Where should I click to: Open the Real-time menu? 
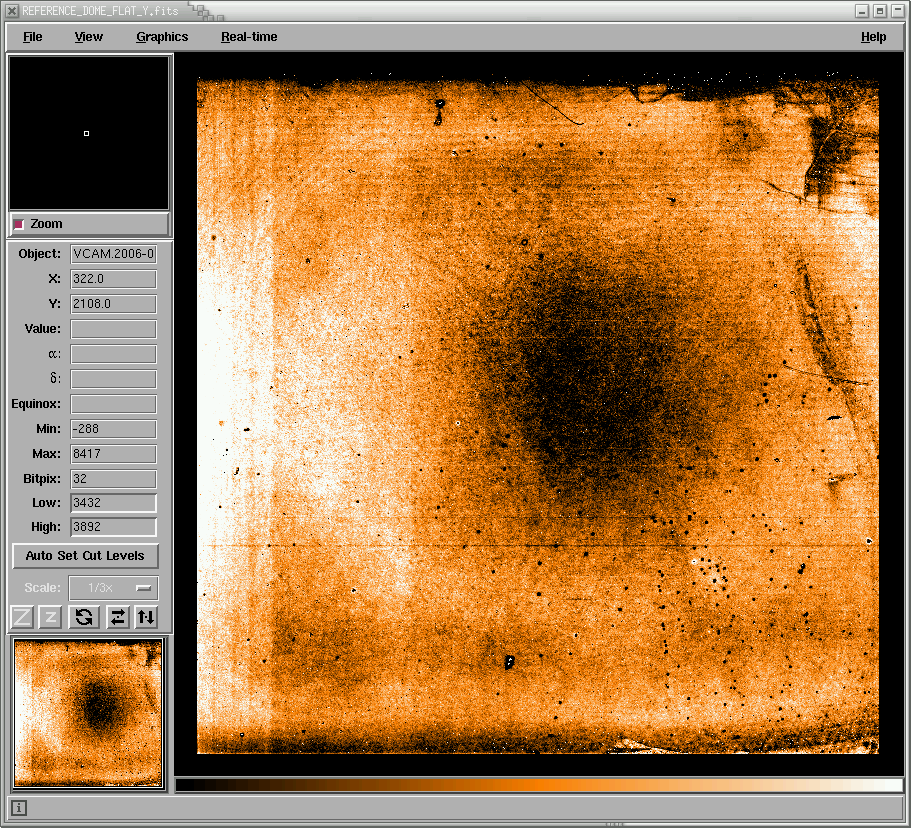pos(249,37)
